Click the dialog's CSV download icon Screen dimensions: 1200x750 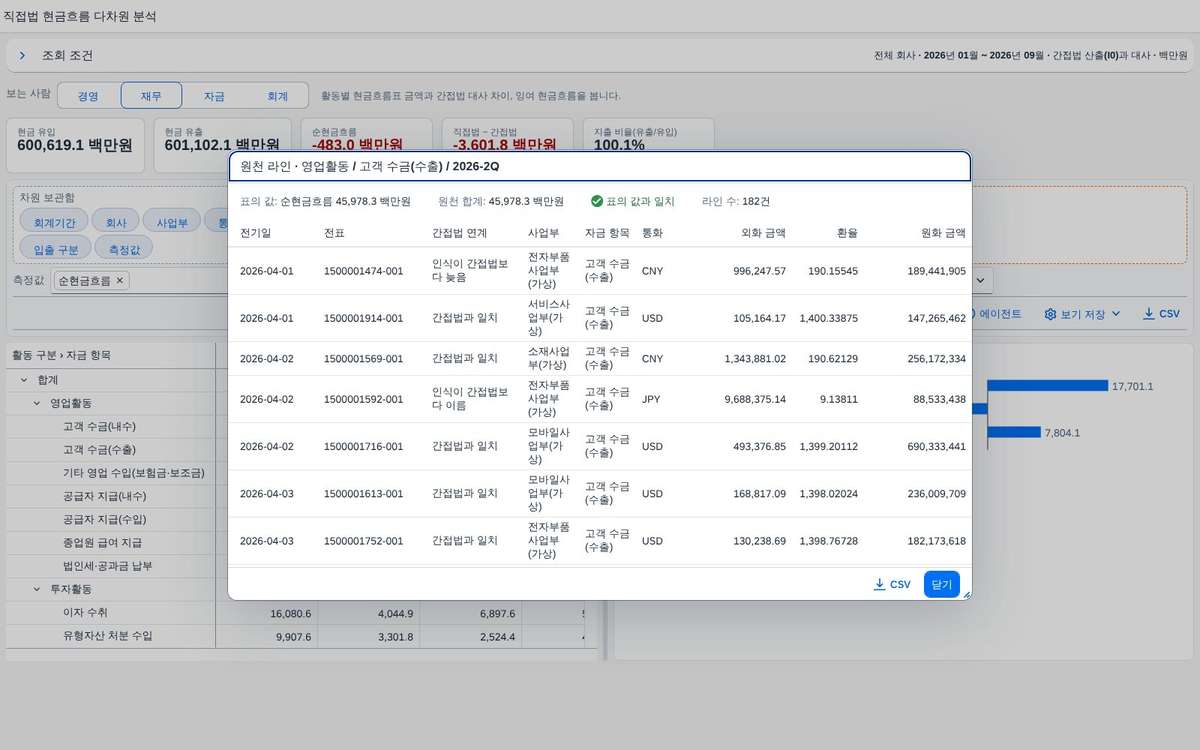pyautogui.click(x=880, y=584)
